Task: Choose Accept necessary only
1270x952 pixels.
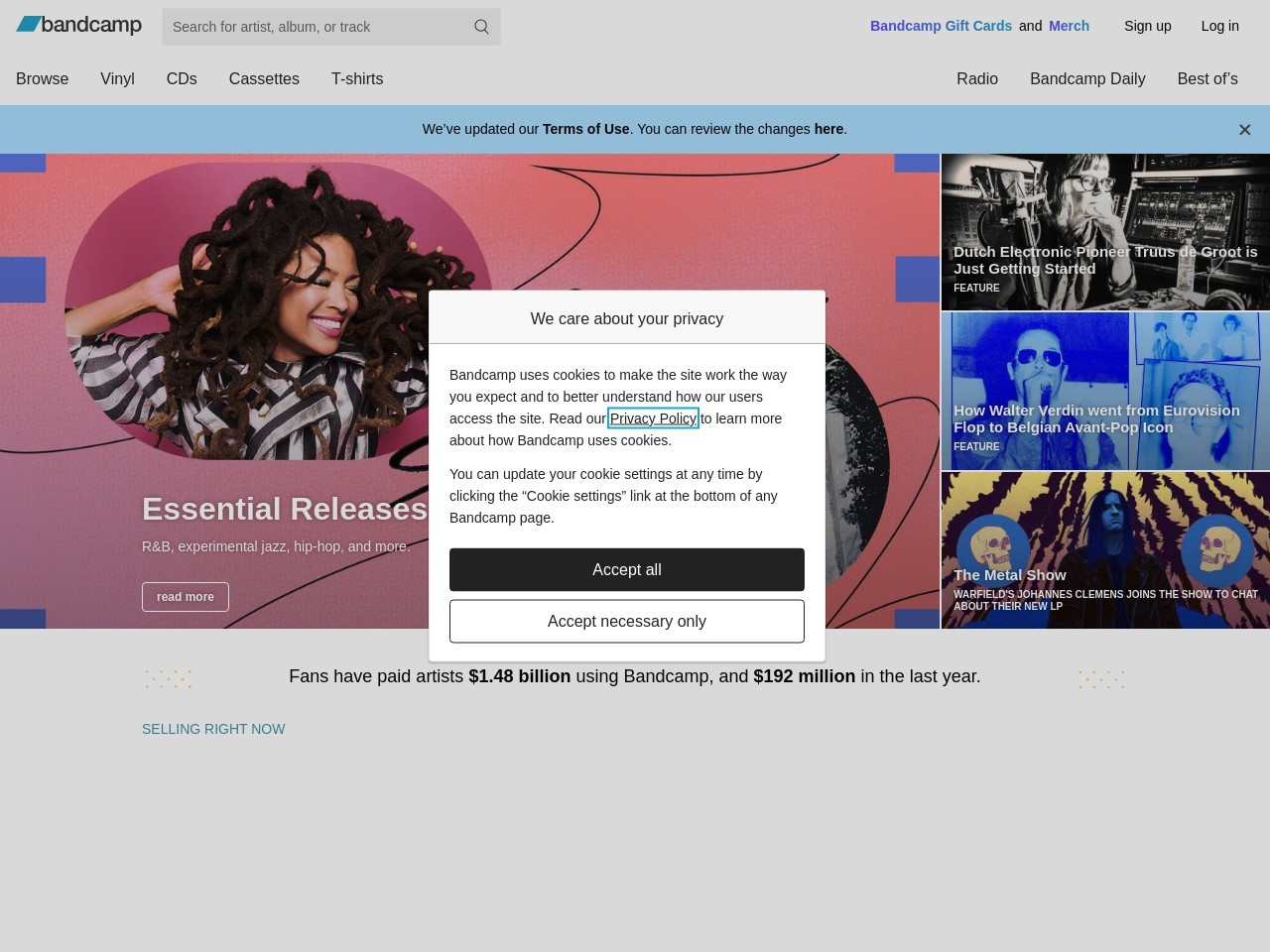Action: coord(627,621)
